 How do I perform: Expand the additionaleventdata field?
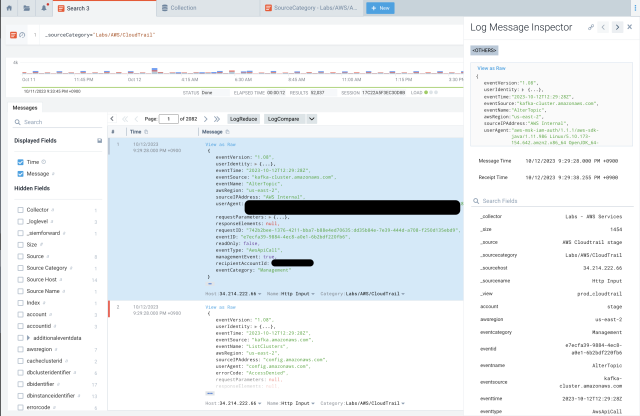point(29,338)
